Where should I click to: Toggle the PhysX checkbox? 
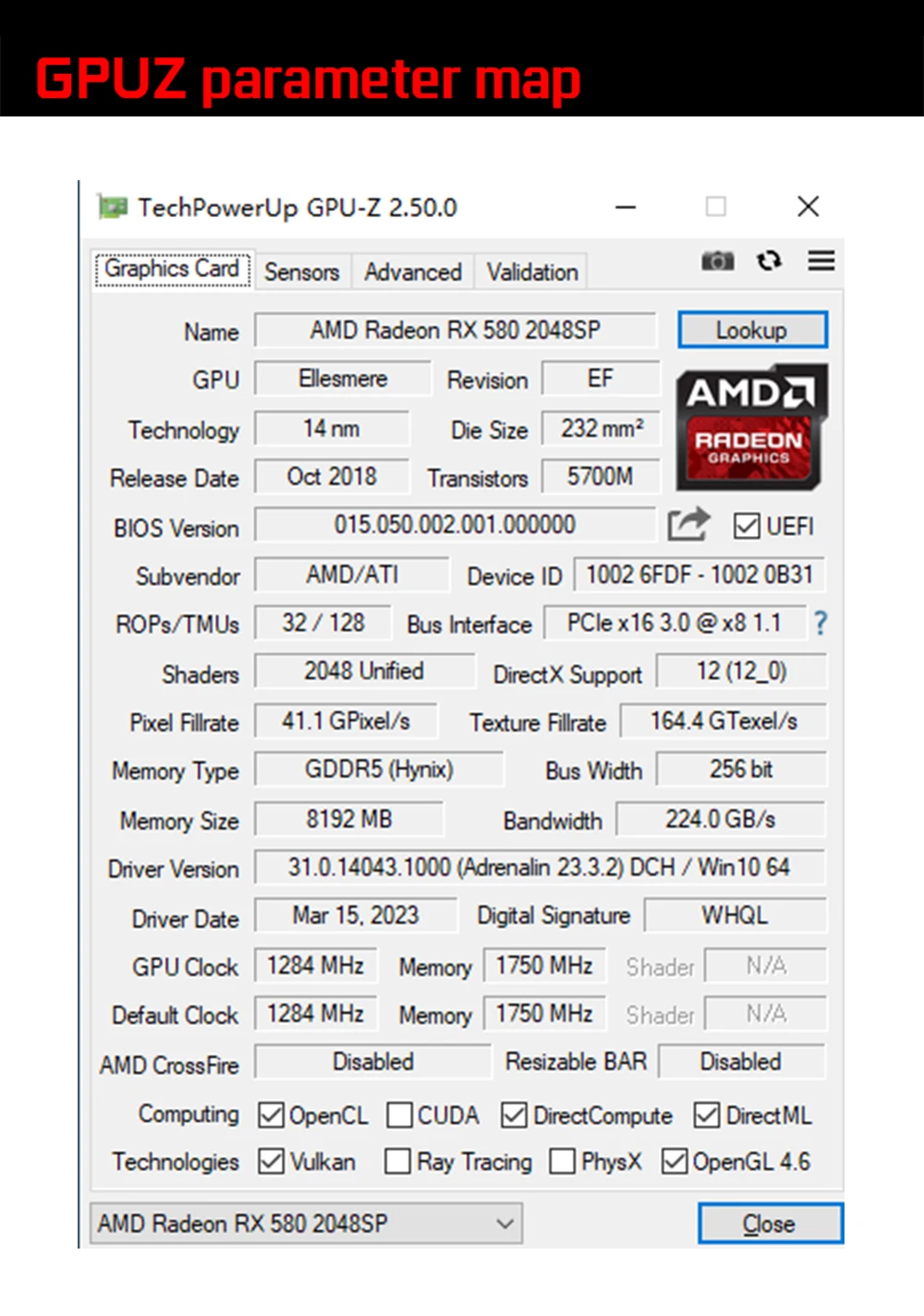pyautogui.click(x=562, y=1161)
